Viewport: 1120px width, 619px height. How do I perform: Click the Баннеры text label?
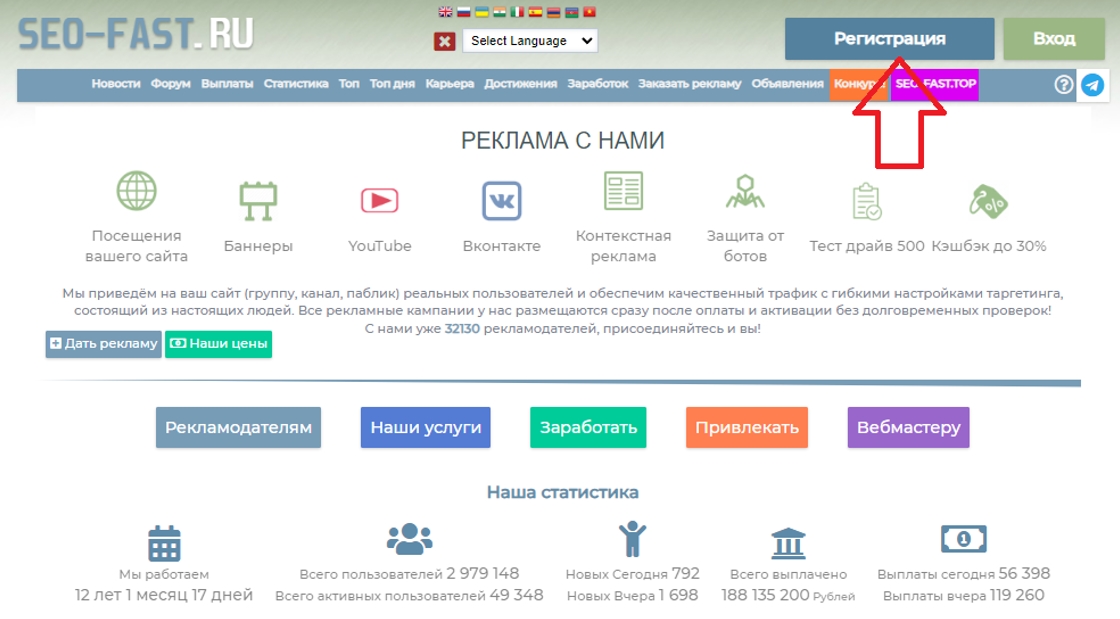[x=258, y=246]
